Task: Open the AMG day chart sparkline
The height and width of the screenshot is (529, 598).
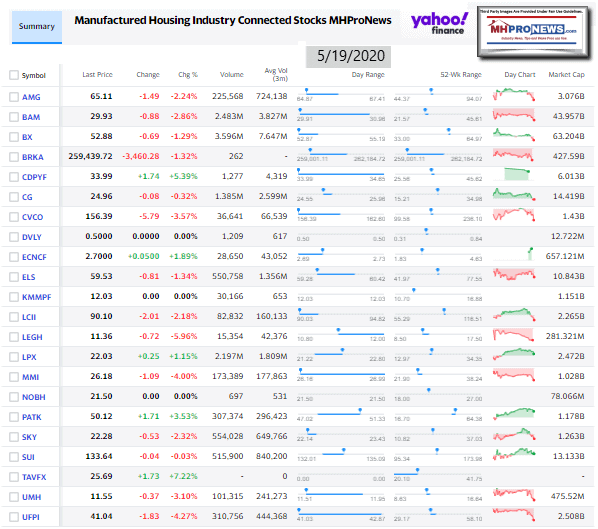Action: click(x=514, y=95)
